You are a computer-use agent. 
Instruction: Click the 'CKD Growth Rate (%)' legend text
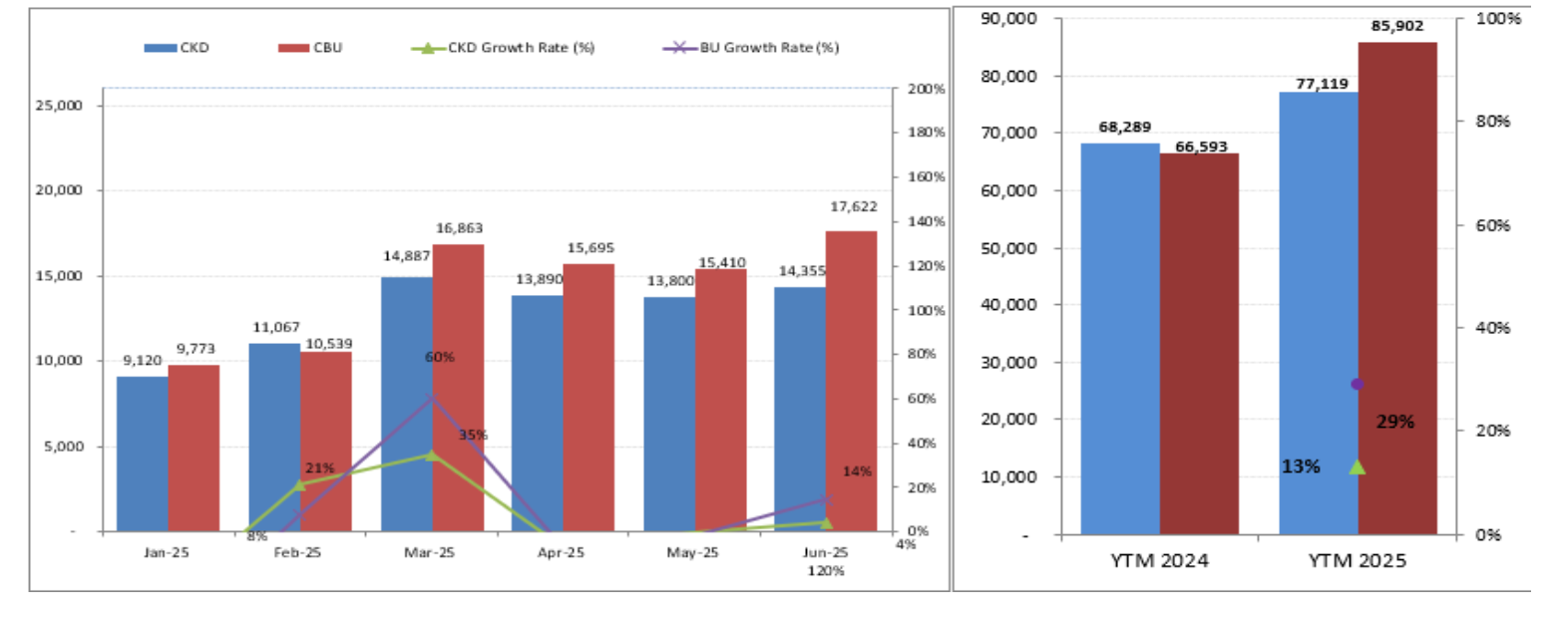(521, 48)
